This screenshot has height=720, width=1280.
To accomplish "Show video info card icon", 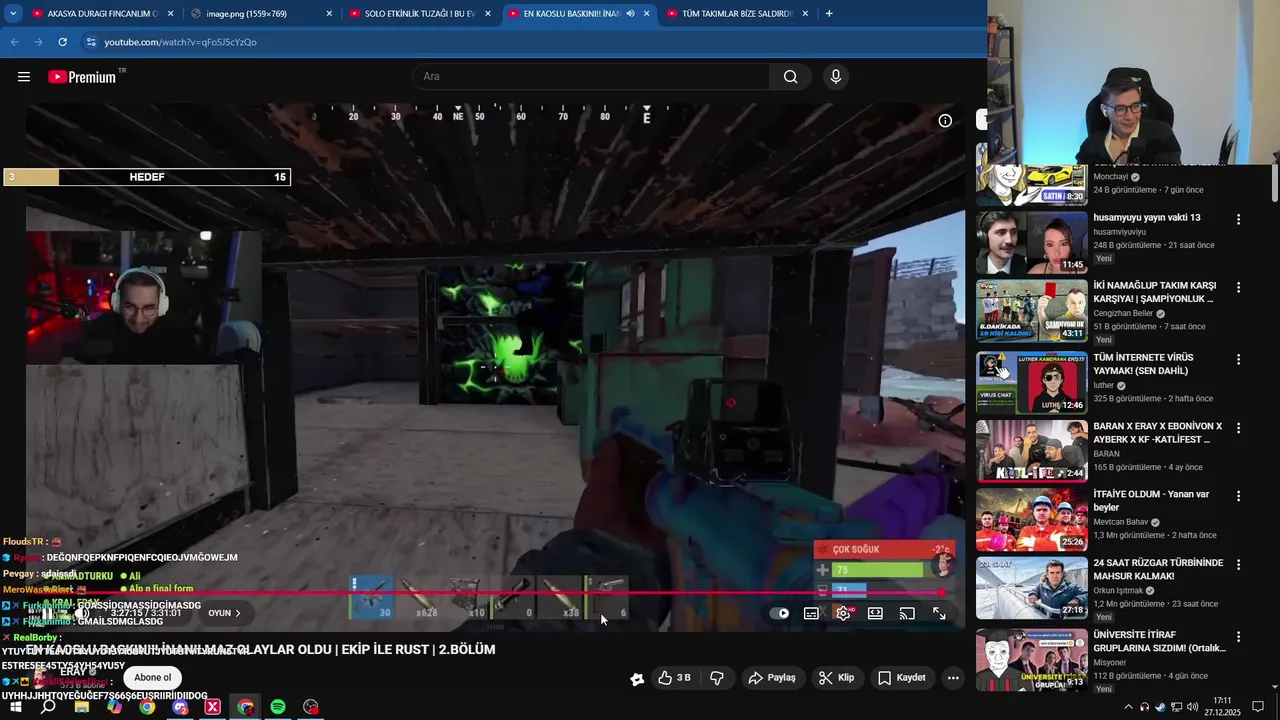I will (945, 121).
